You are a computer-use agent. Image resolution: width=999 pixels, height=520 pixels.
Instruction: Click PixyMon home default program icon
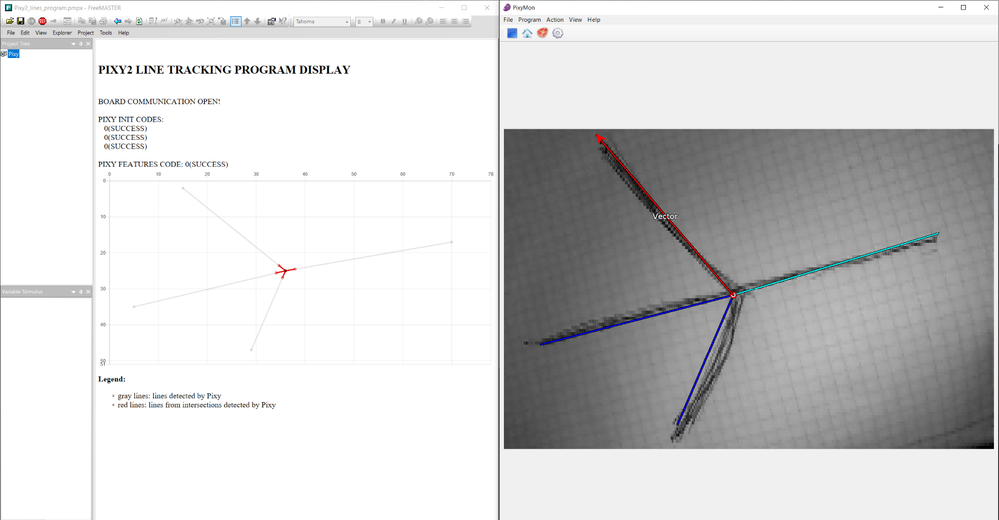click(527, 33)
